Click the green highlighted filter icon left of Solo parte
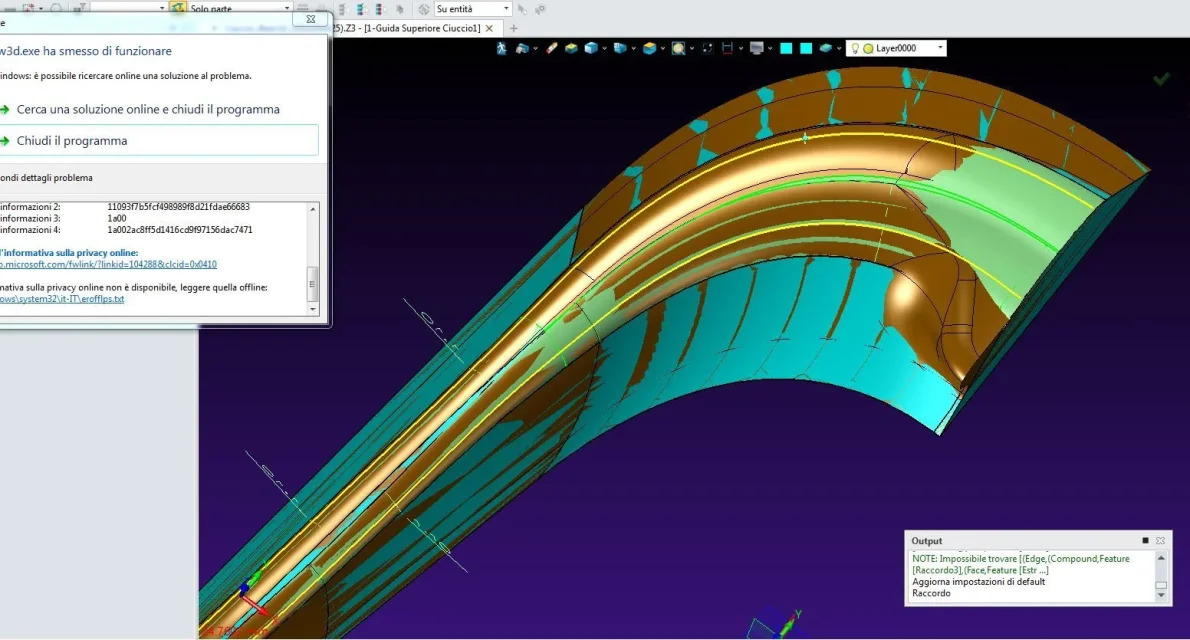 pos(178,8)
